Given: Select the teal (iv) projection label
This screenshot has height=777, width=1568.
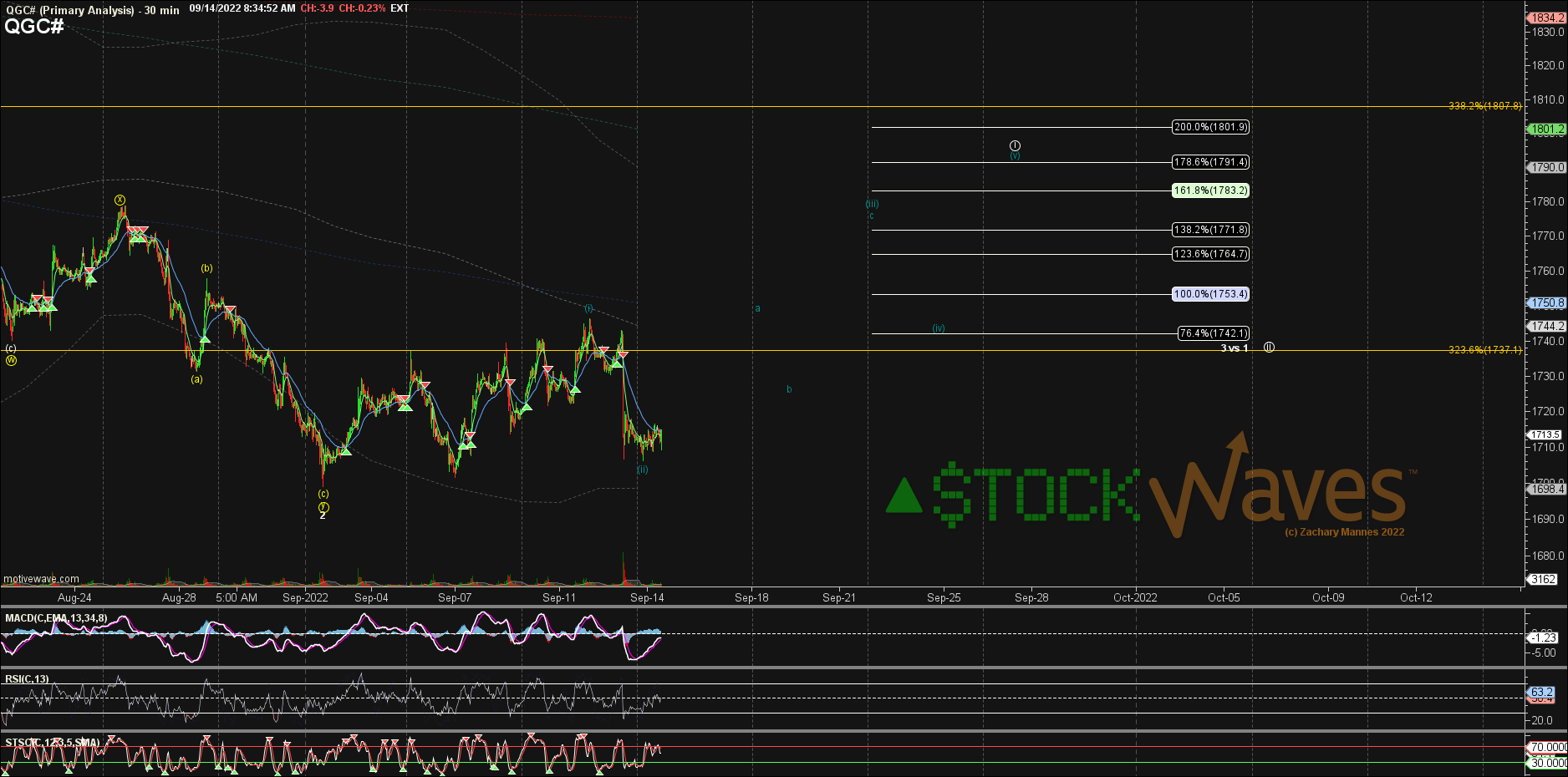Looking at the screenshot, I should (939, 328).
